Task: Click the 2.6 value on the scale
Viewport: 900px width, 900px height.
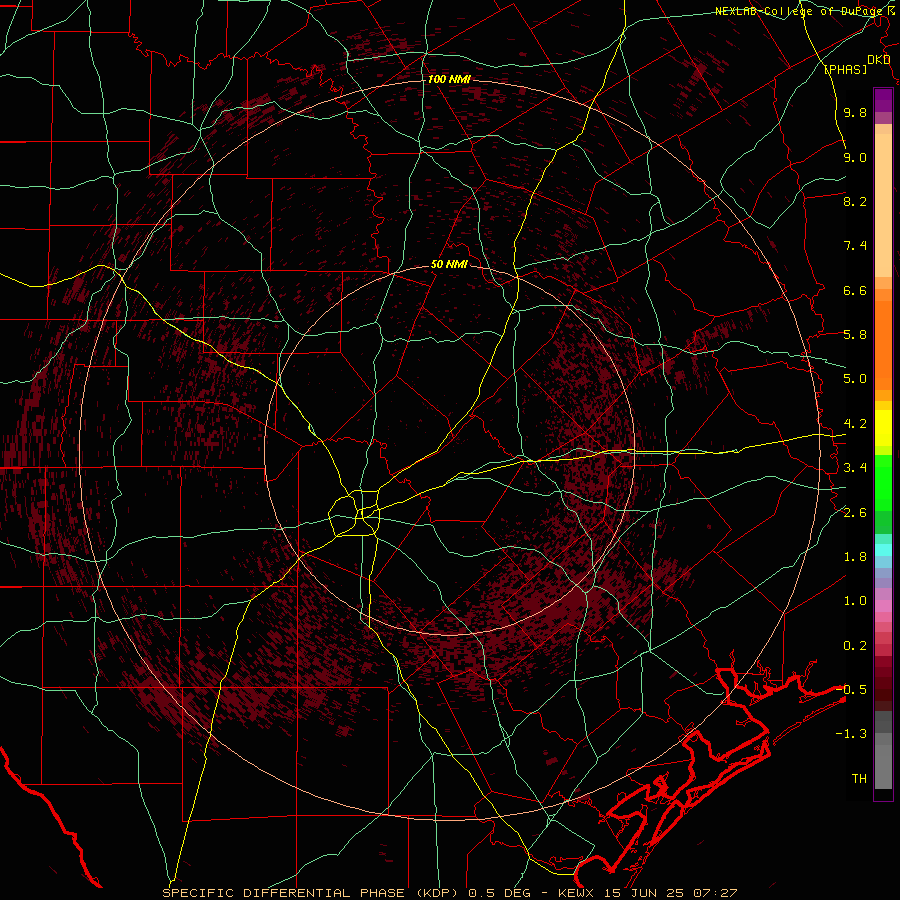Action: click(x=855, y=513)
